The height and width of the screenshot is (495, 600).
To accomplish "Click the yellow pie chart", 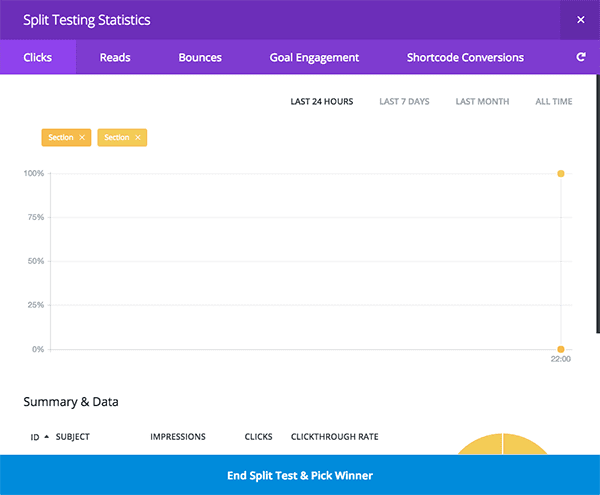I will 502,445.
